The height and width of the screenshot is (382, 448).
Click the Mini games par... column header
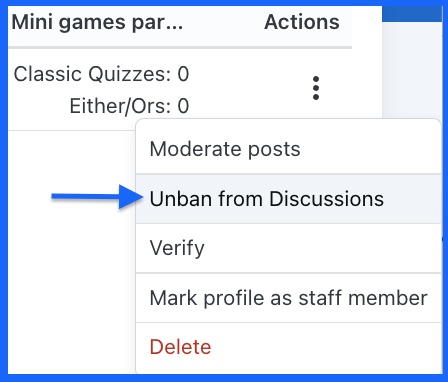97,23
